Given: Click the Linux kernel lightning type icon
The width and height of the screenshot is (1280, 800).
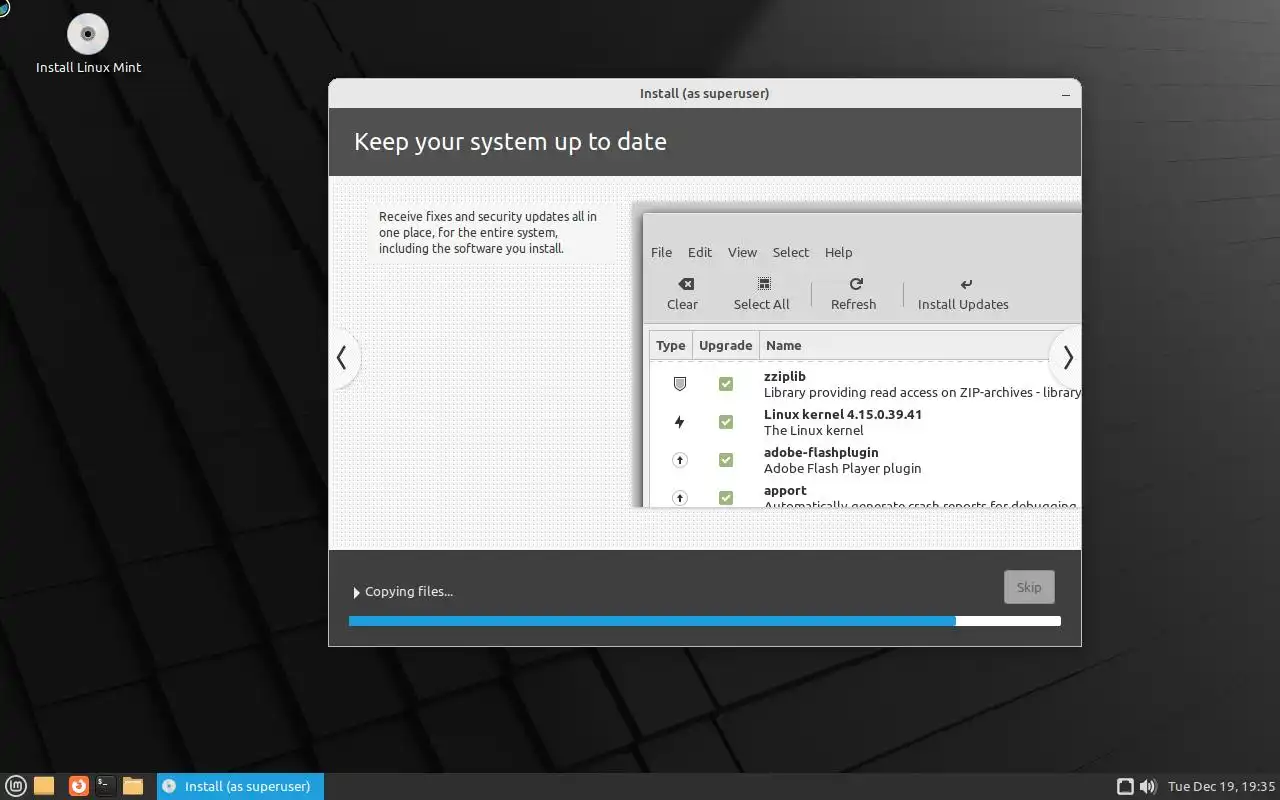Looking at the screenshot, I should click(680, 422).
